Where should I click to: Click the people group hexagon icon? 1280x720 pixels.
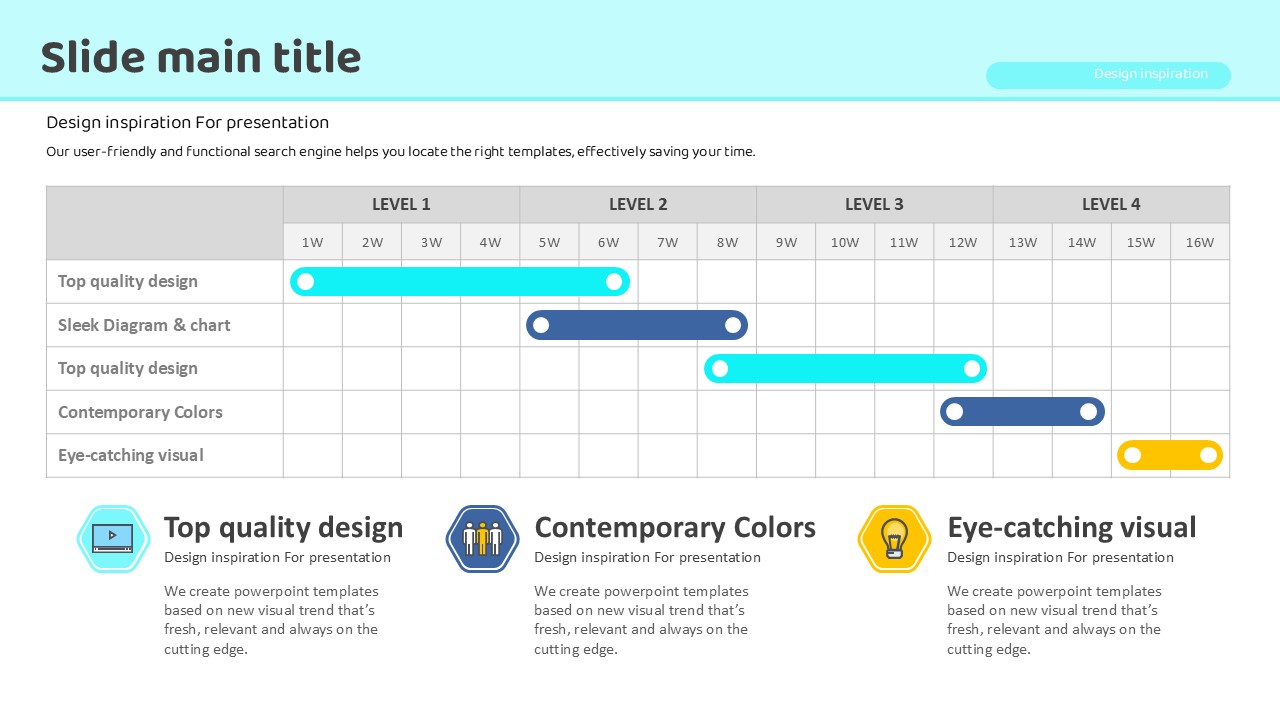tap(482, 539)
